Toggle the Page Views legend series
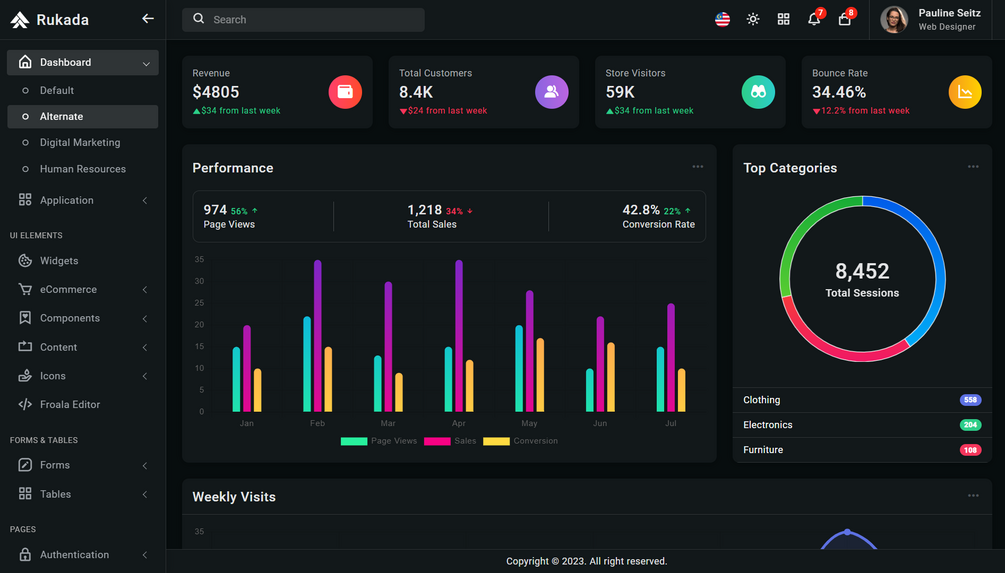Viewport: 1005px width, 573px height. pyautogui.click(x=379, y=441)
